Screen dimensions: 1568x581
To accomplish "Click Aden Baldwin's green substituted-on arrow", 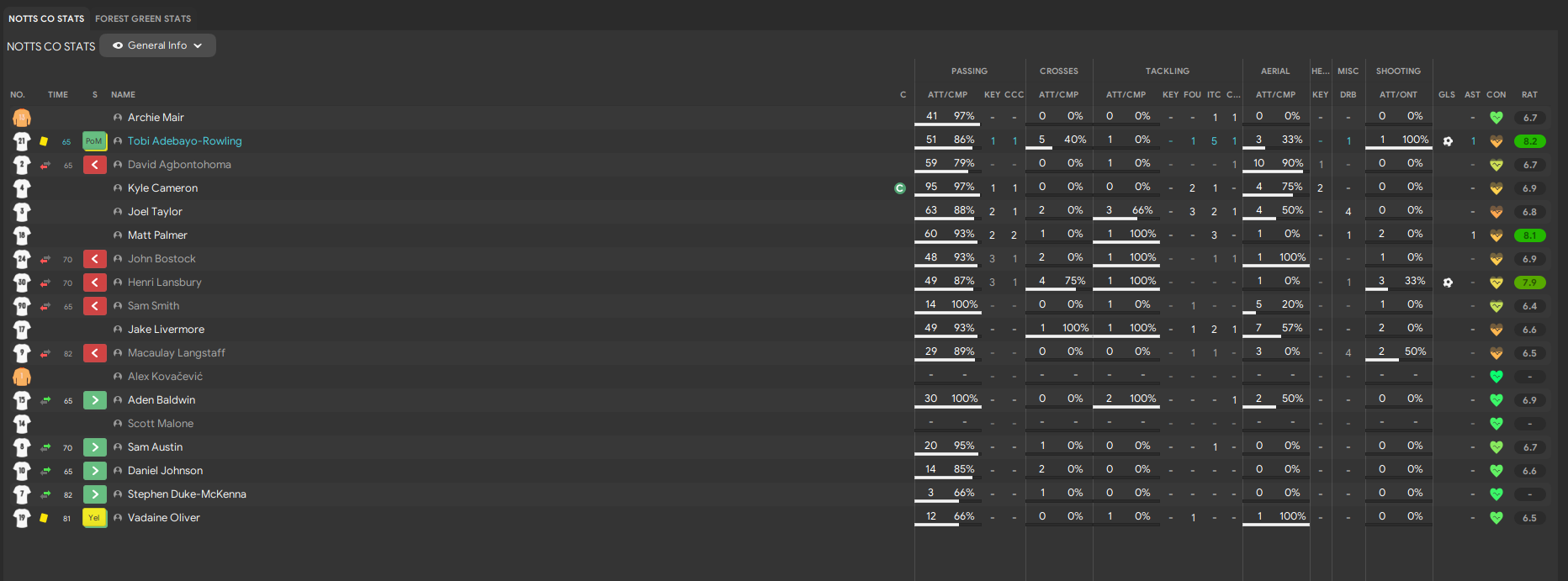I will (x=94, y=400).
